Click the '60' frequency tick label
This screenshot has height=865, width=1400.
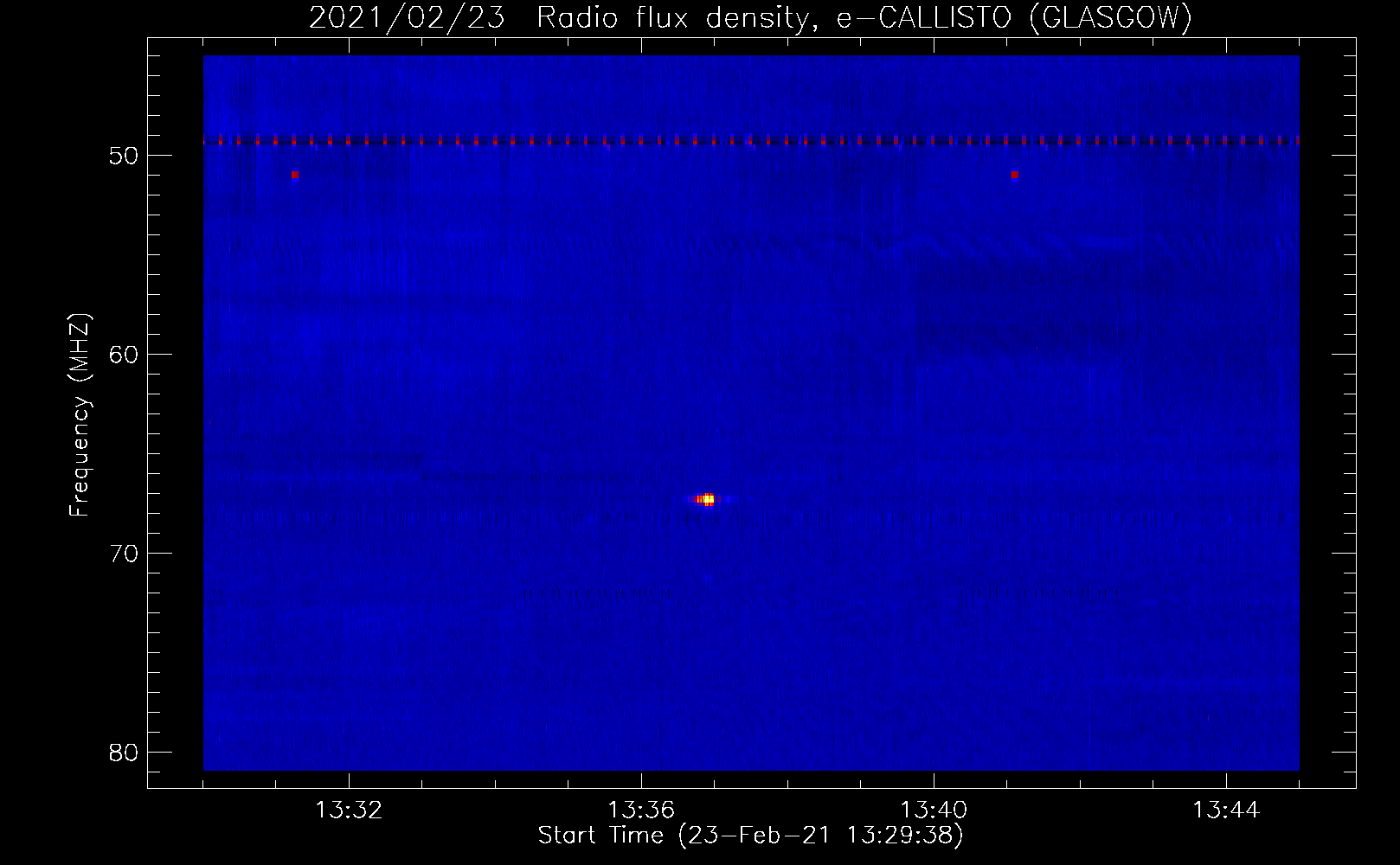point(124,355)
